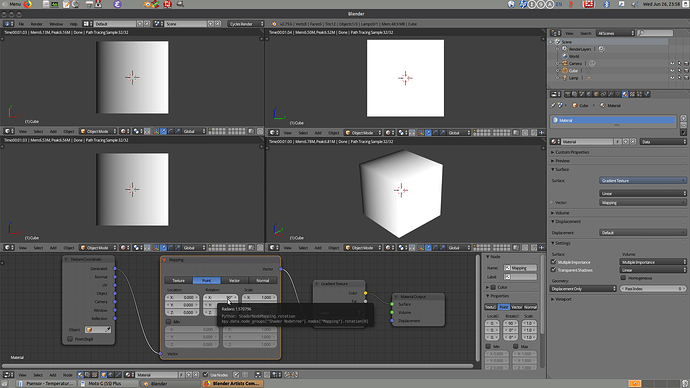Screen dimensions: 690x388
Task: Open Firefox from the top panel
Action: (x=28, y=4)
